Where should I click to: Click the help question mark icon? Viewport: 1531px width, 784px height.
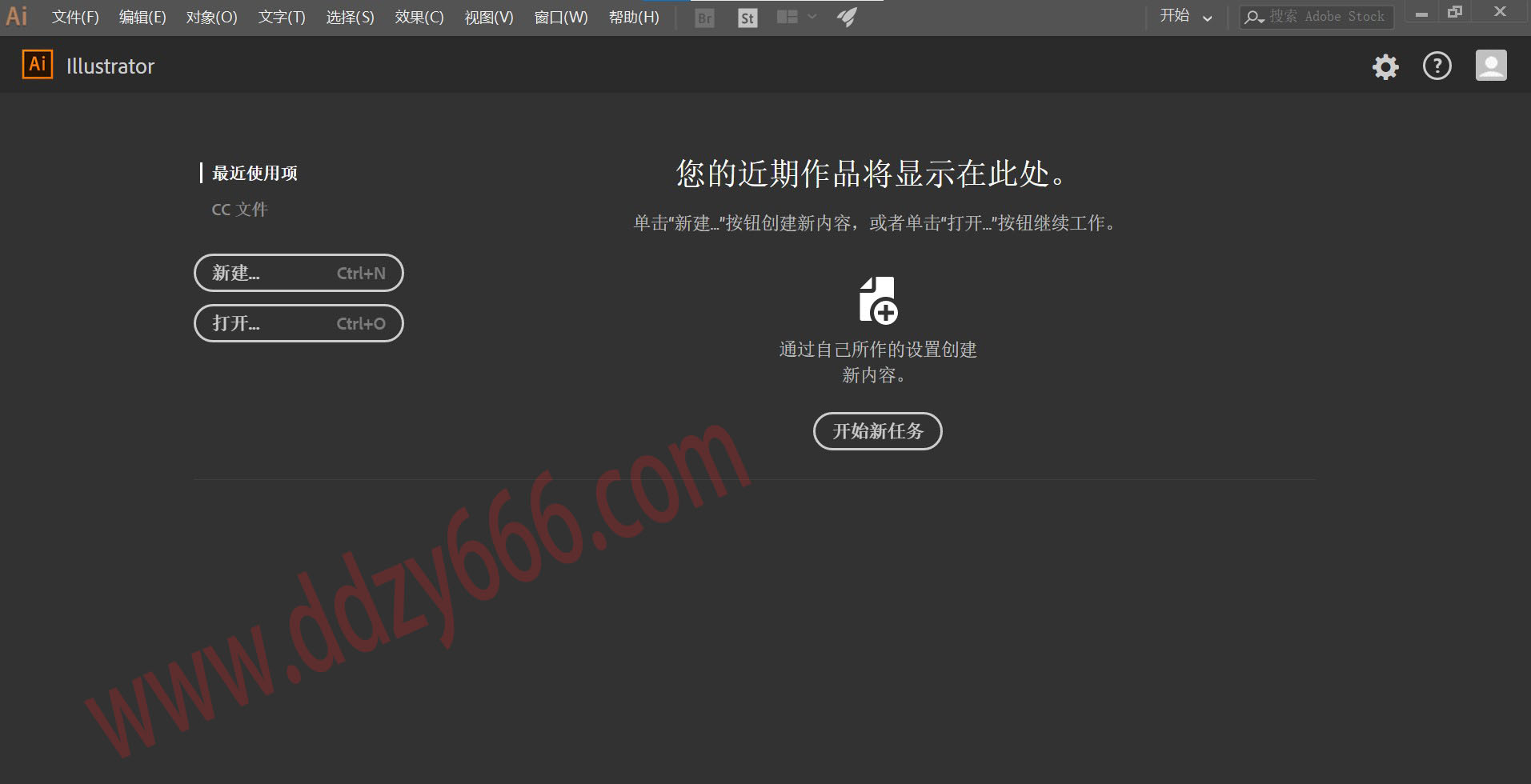coord(1437,66)
